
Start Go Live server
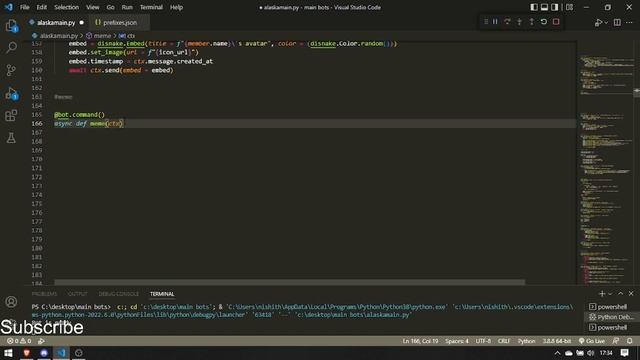click(591, 341)
